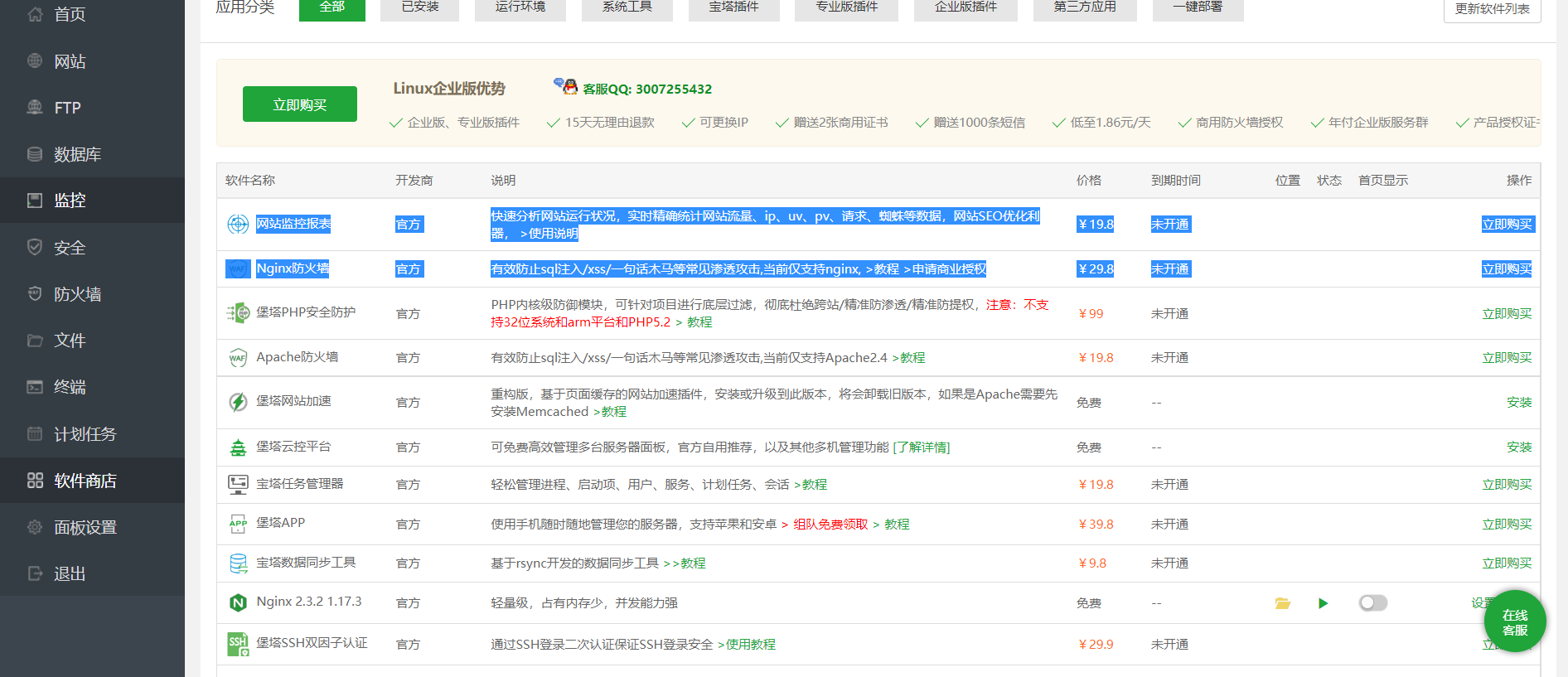Toggle homepage display switch for Nginx

pyautogui.click(x=1372, y=603)
